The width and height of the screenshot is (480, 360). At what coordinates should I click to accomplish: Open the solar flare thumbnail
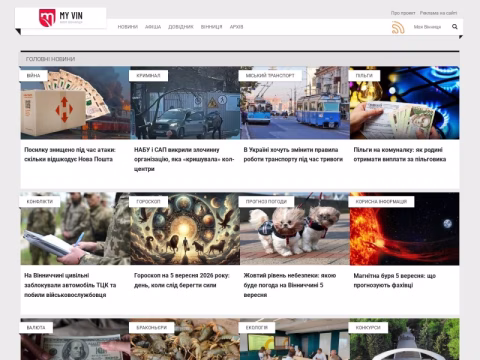coord(404,229)
